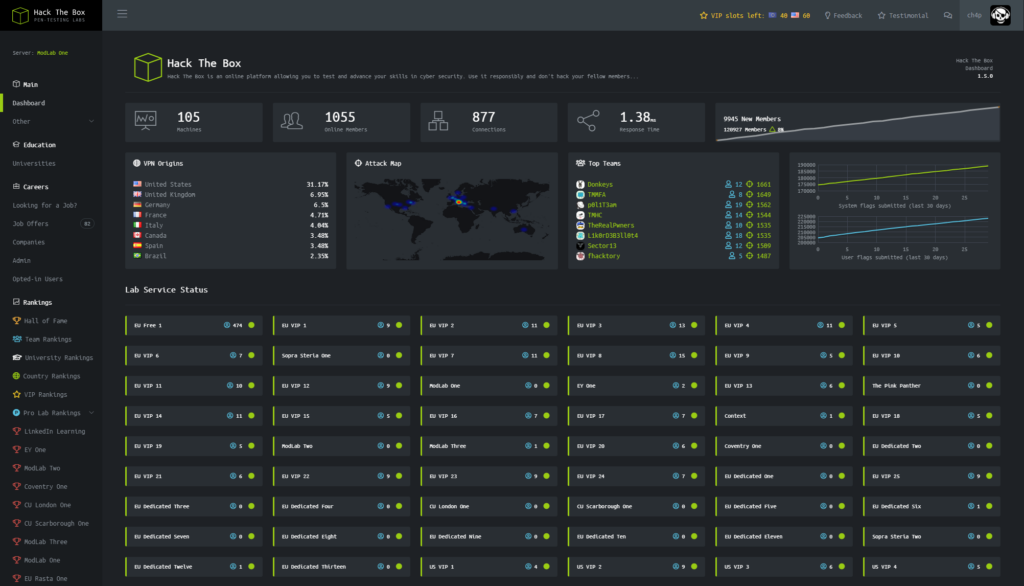
Task: Click the Hall of Fame trophy icon
Action: 17,321
